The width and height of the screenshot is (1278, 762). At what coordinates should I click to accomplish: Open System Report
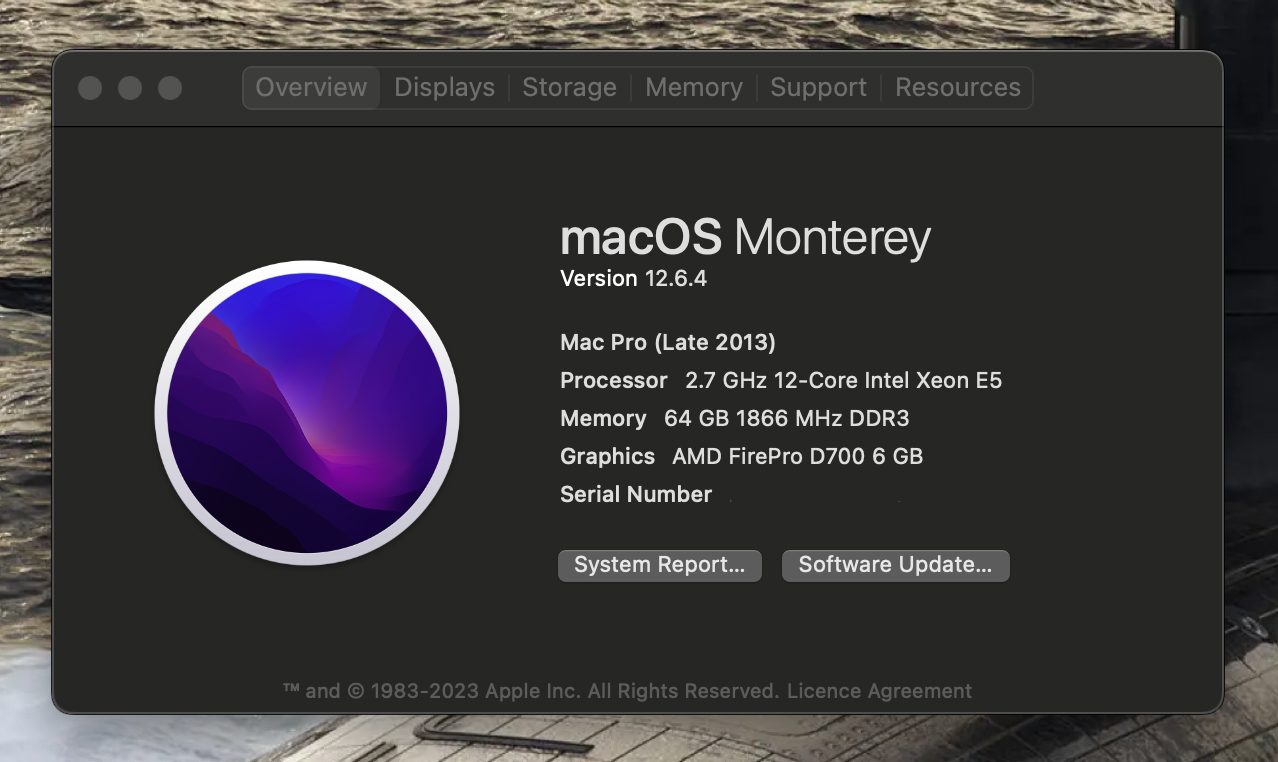click(660, 565)
